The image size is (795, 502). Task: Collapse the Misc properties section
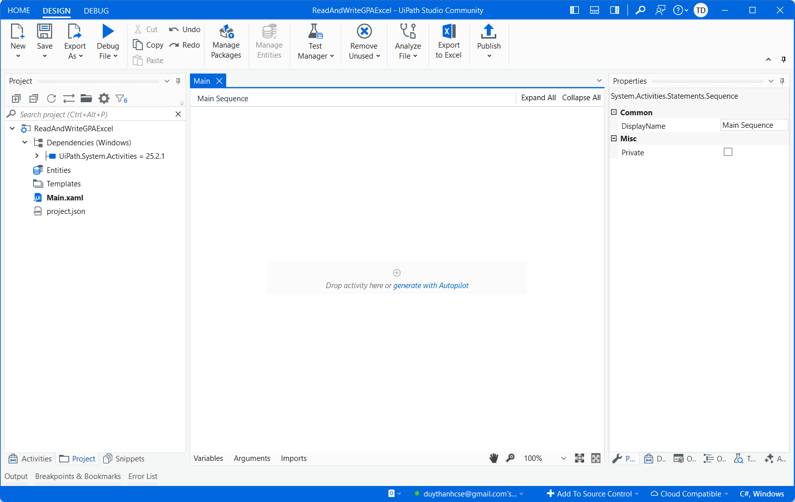(x=614, y=138)
